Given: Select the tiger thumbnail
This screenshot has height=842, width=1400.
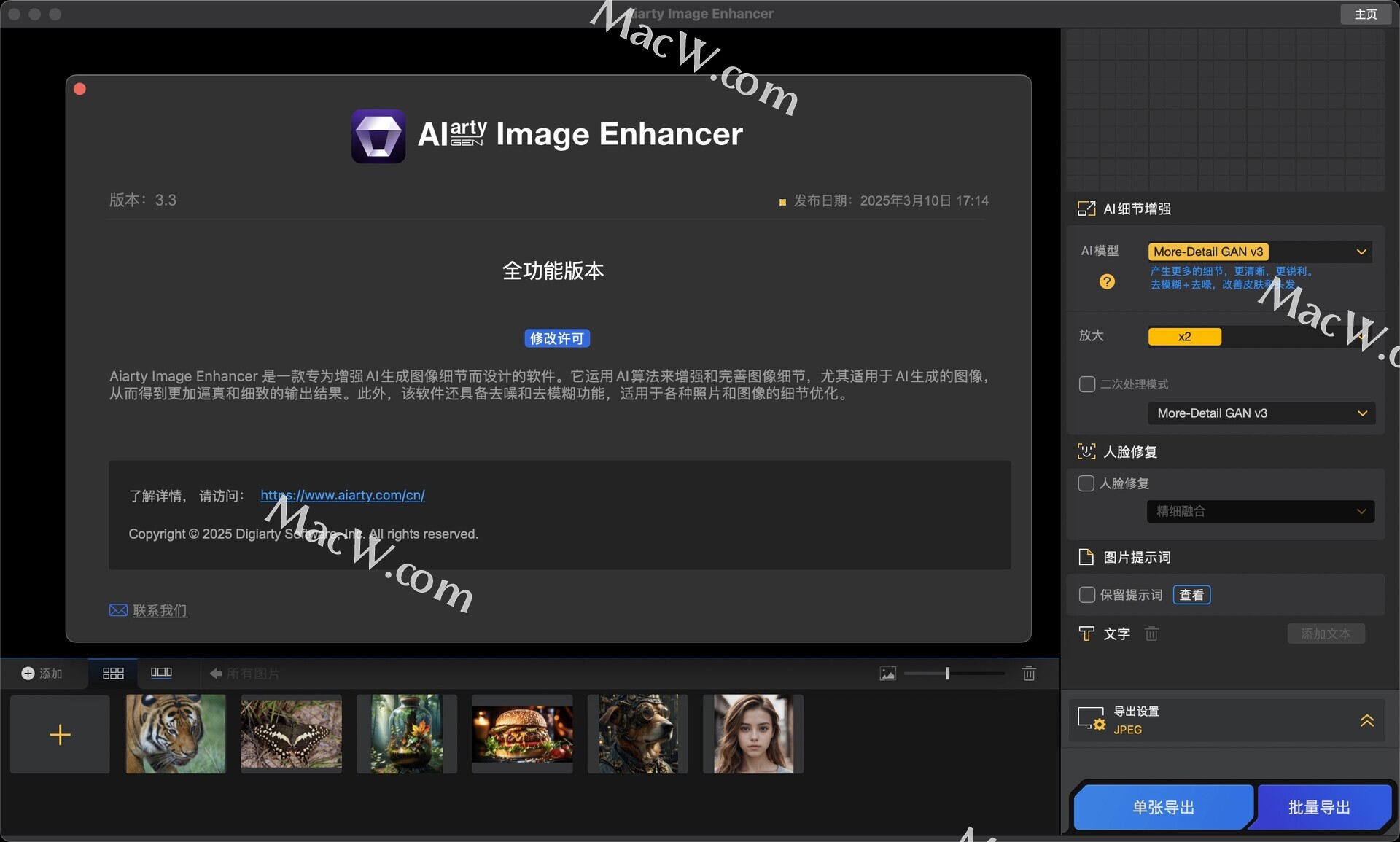Looking at the screenshot, I should coord(176,734).
